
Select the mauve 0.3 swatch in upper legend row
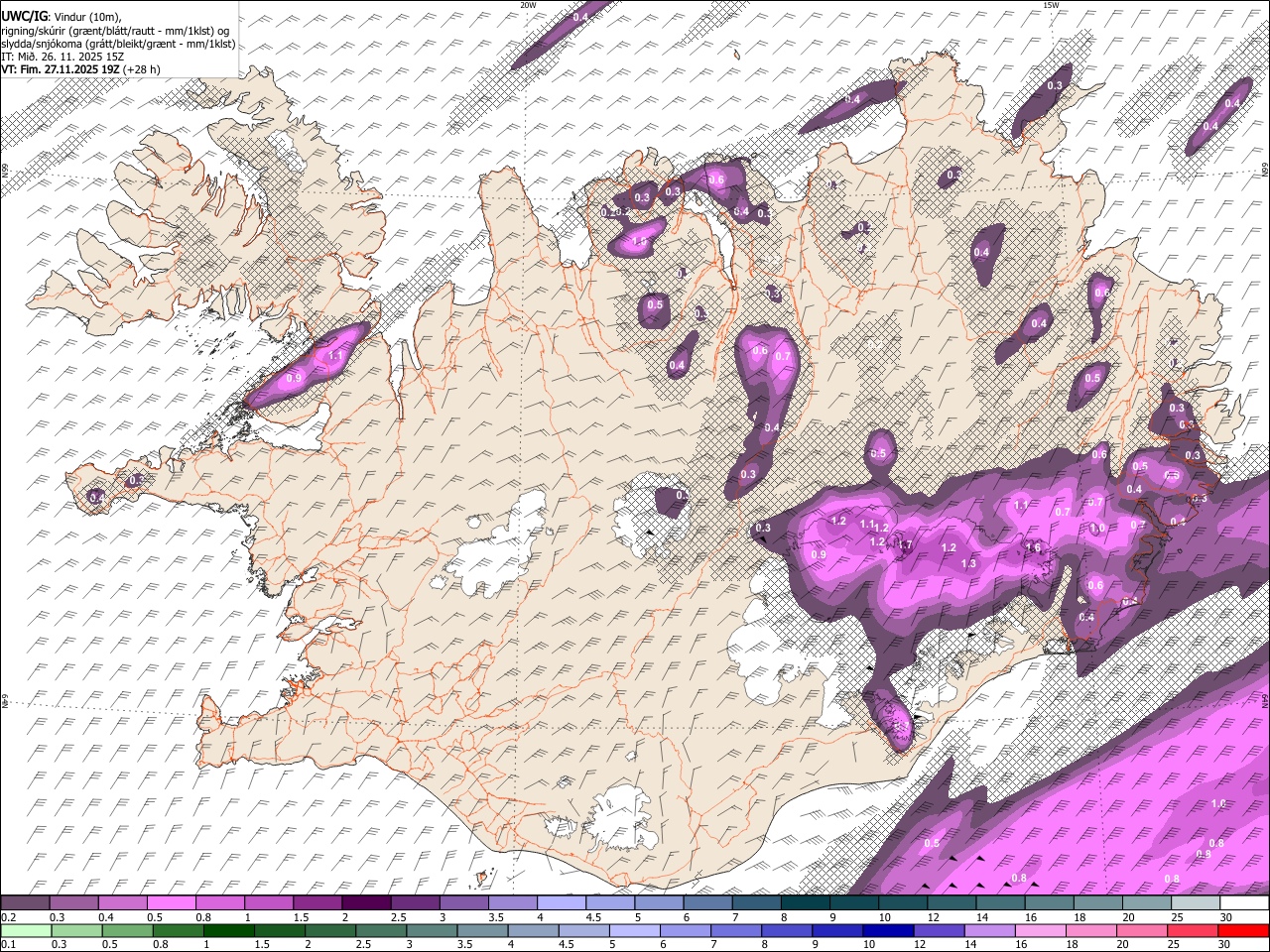coord(73,902)
